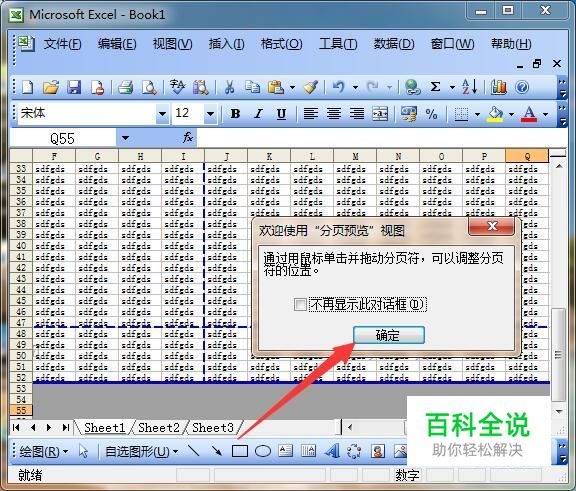Screen dimensions: 576x491
Task: Align text right
Action: 356,114
